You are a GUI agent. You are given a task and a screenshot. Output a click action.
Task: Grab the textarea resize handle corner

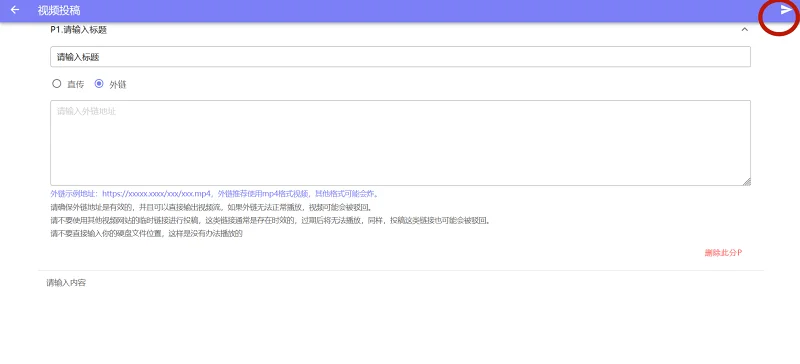pos(746,182)
